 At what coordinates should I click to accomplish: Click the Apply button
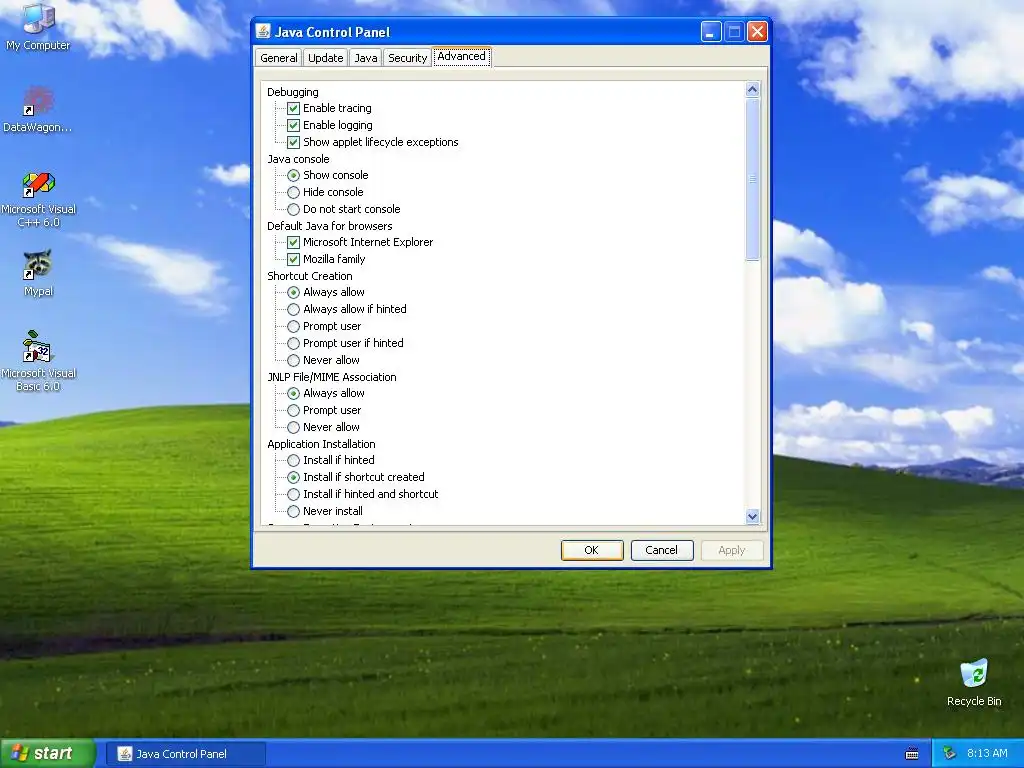[731, 550]
